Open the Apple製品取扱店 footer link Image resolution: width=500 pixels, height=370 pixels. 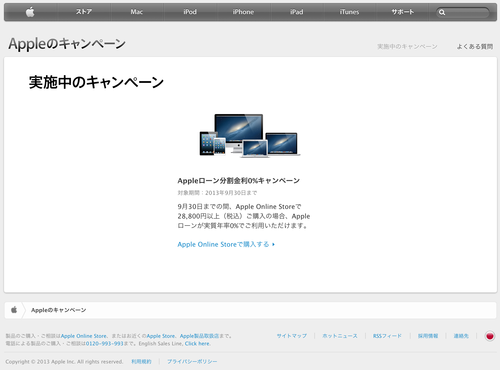click(x=199, y=336)
